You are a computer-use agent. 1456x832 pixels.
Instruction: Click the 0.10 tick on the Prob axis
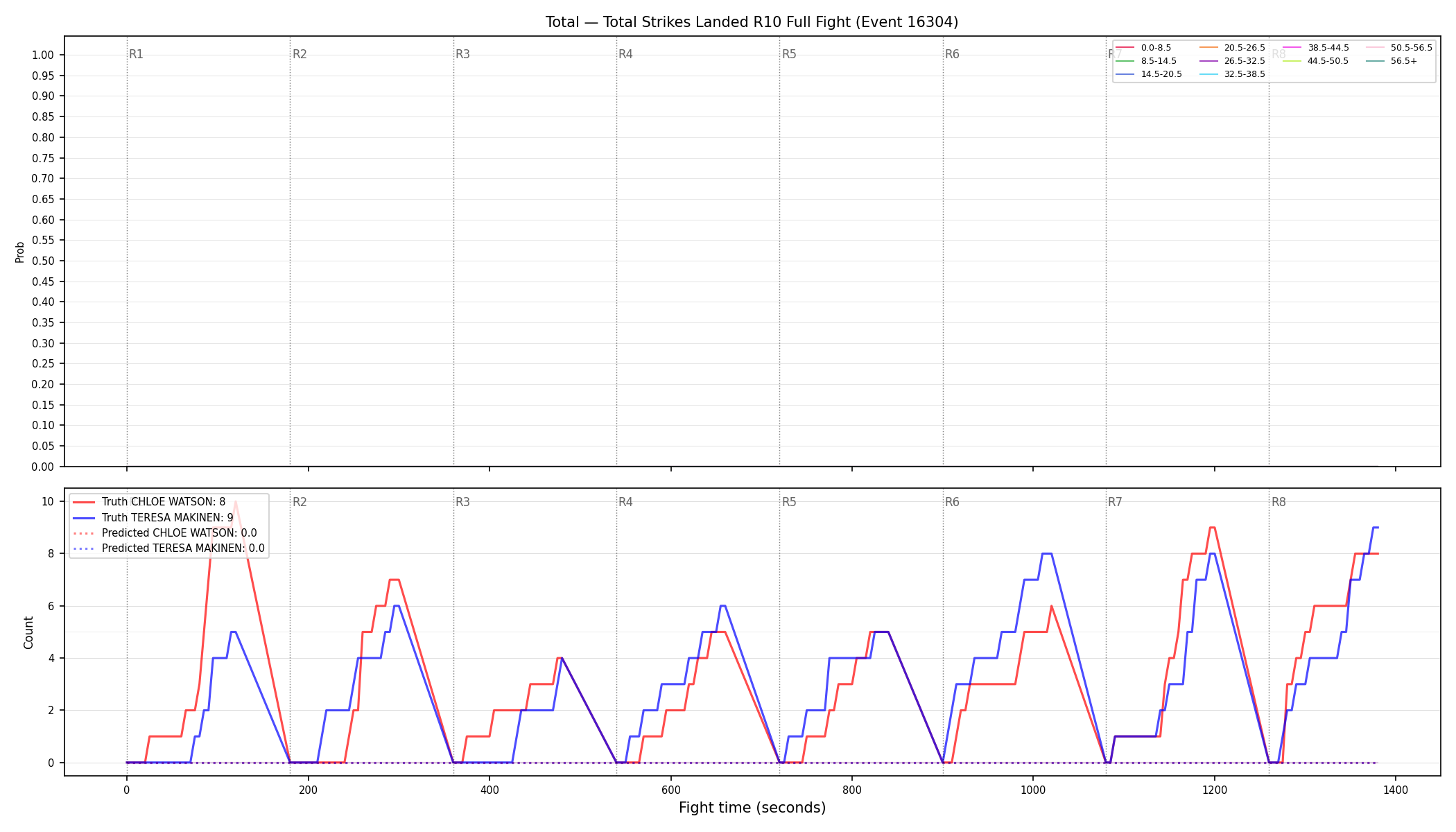click(x=42, y=426)
